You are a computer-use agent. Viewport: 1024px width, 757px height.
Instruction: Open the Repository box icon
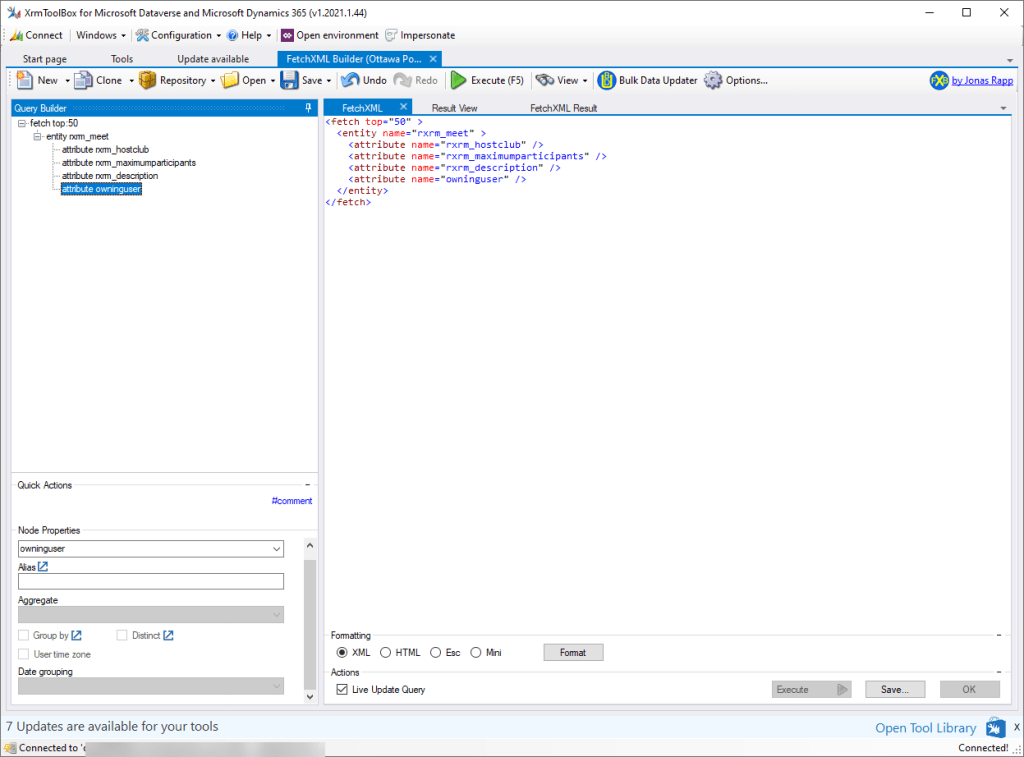(x=148, y=80)
